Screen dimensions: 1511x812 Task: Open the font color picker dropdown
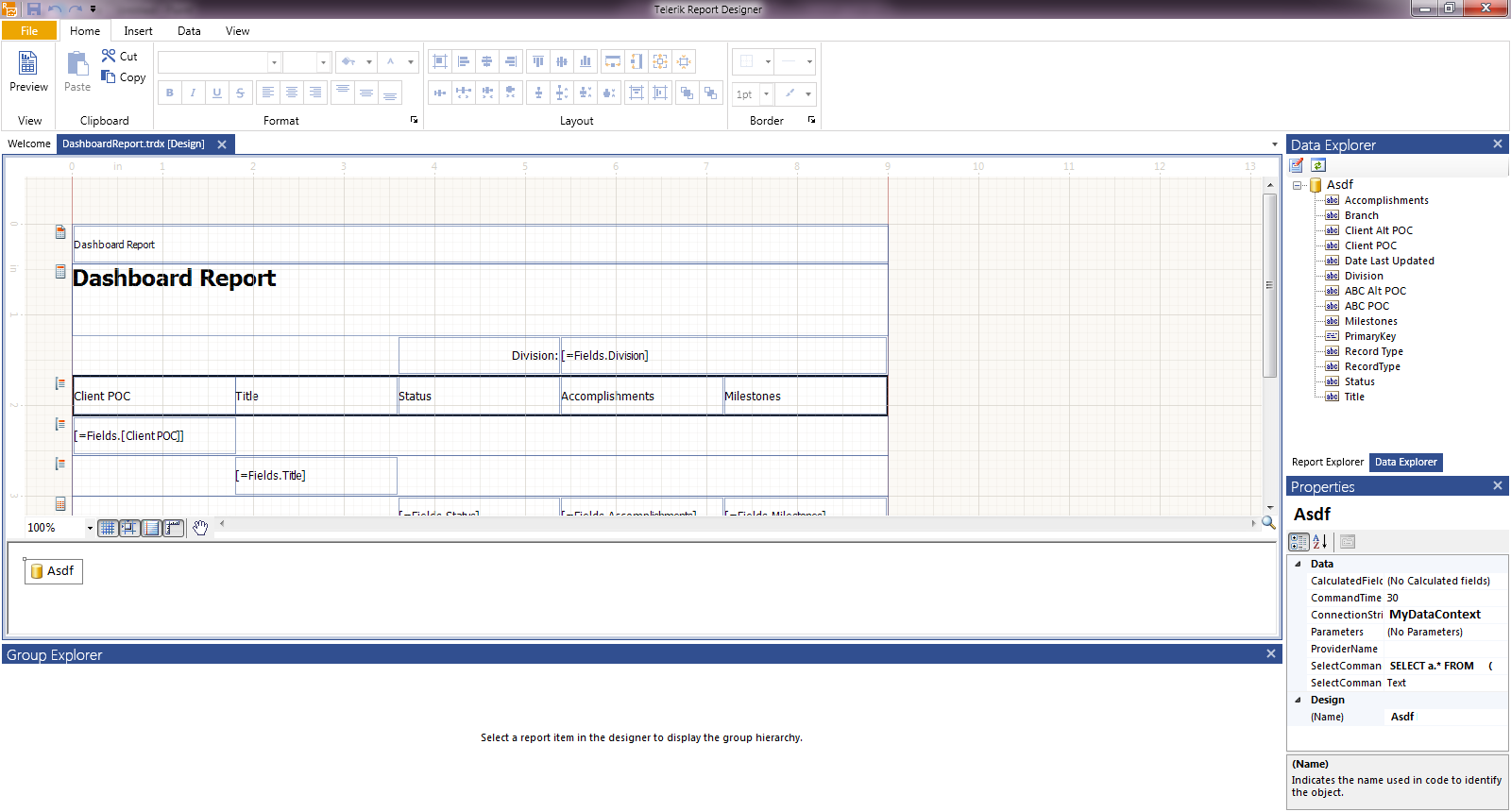[411, 61]
